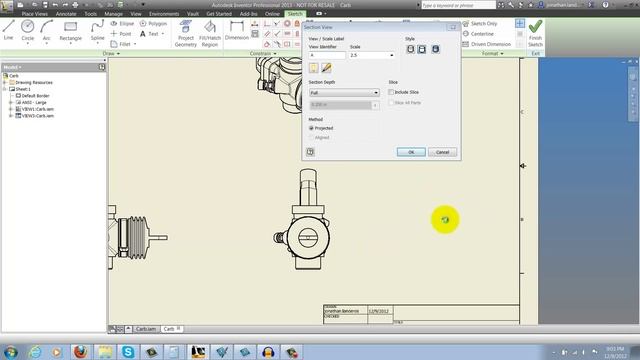Open Tools ribbon tab
The image size is (640, 360).
[x=91, y=14]
